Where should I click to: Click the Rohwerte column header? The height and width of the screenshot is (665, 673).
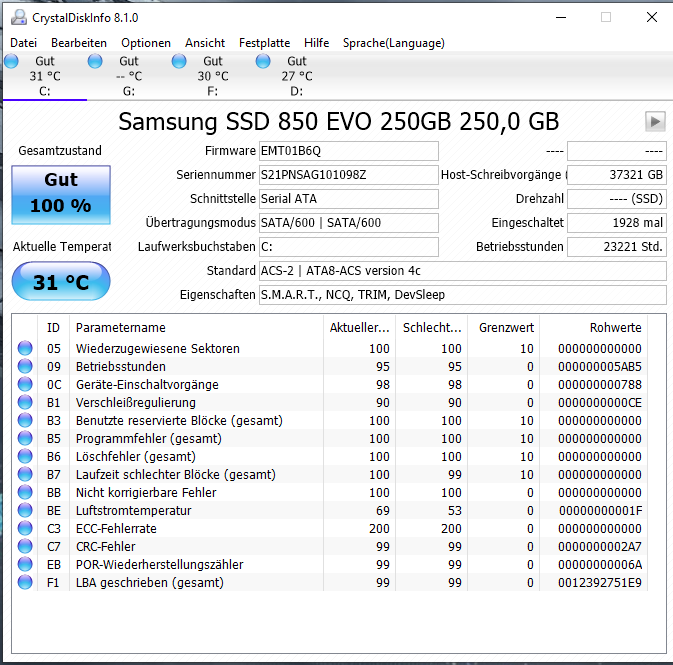(x=594, y=328)
